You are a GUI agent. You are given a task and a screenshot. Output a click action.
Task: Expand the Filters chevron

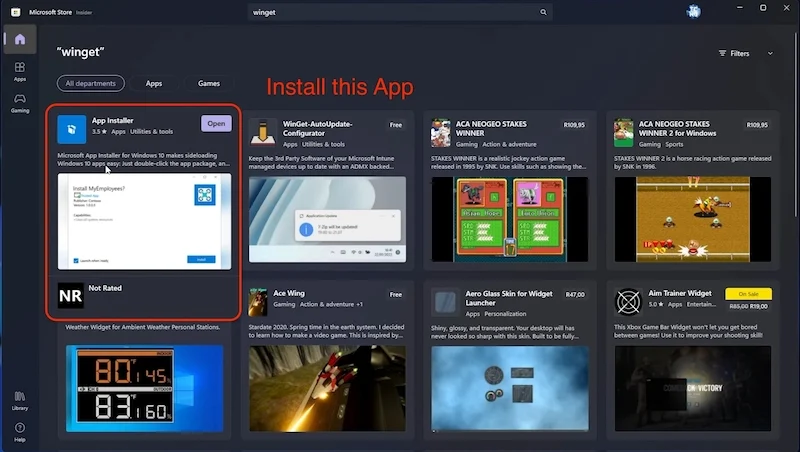[x=770, y=53]
